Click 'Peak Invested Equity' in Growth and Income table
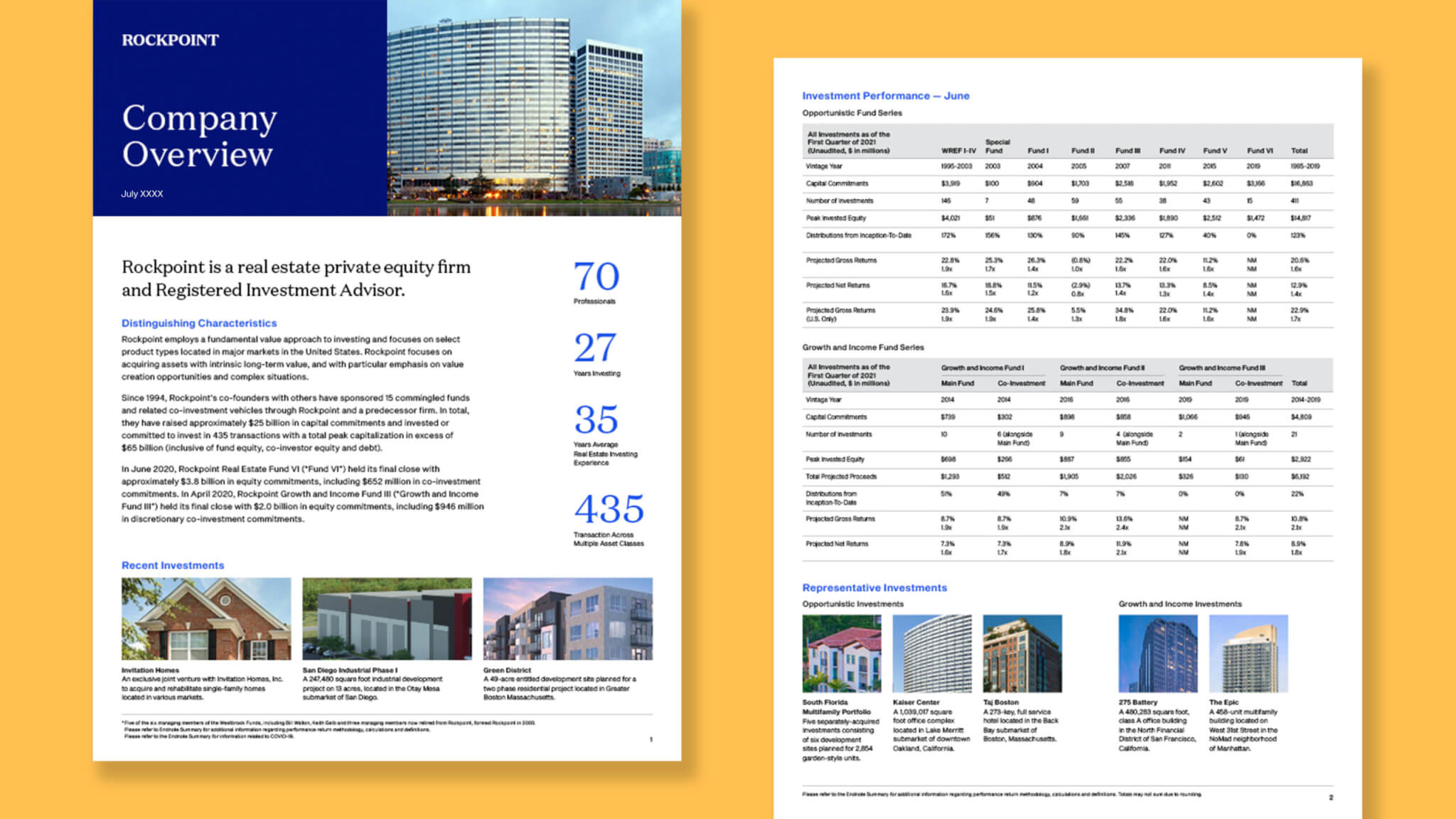This screenshot has height=819, width=1456. tap(835, 459)
